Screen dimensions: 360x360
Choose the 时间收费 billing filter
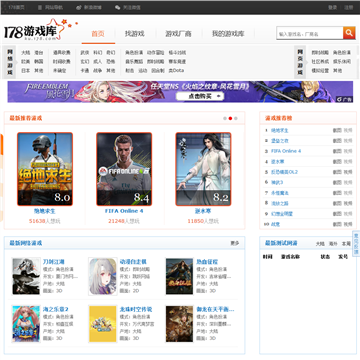[62, 62]
